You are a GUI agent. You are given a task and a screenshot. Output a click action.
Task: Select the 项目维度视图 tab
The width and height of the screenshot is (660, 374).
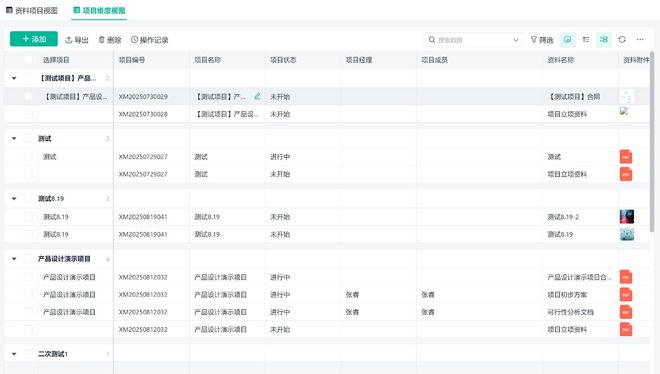pos(99,11)
